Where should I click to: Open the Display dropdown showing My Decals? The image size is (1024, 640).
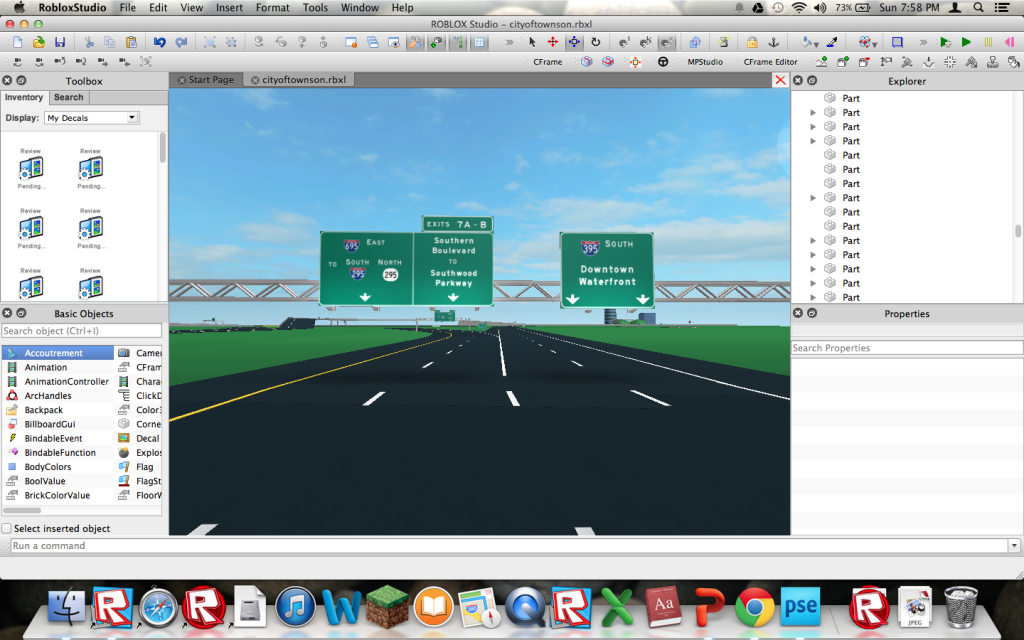coord(91,118)
